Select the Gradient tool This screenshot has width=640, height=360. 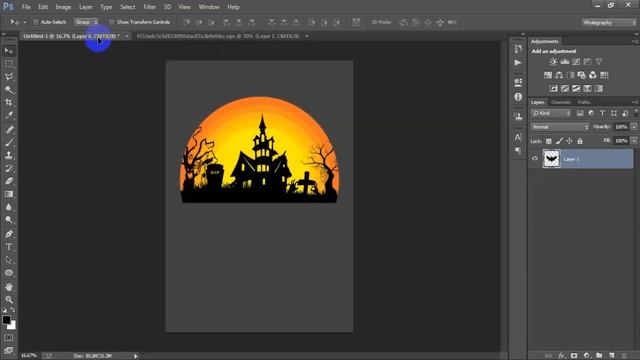(x=9, y=194)
